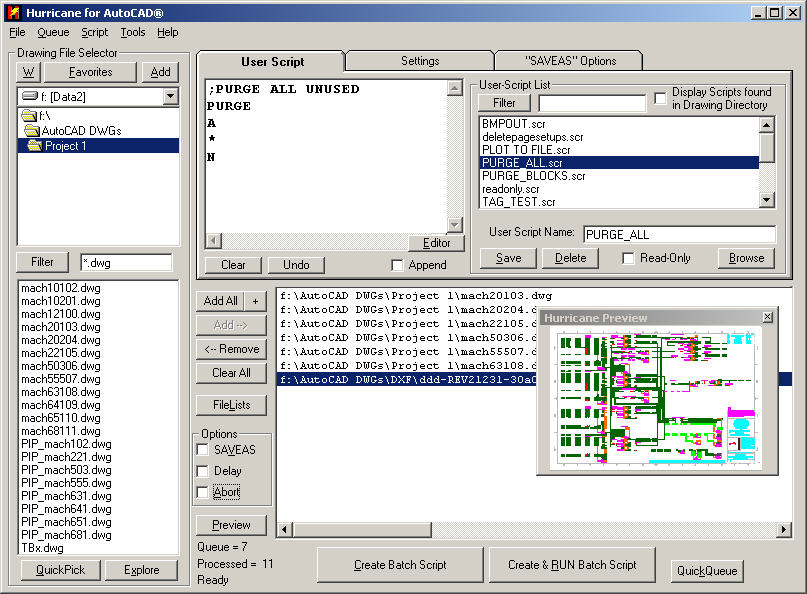Click the W button in Drawing File Selector

[x=28, y=72]
